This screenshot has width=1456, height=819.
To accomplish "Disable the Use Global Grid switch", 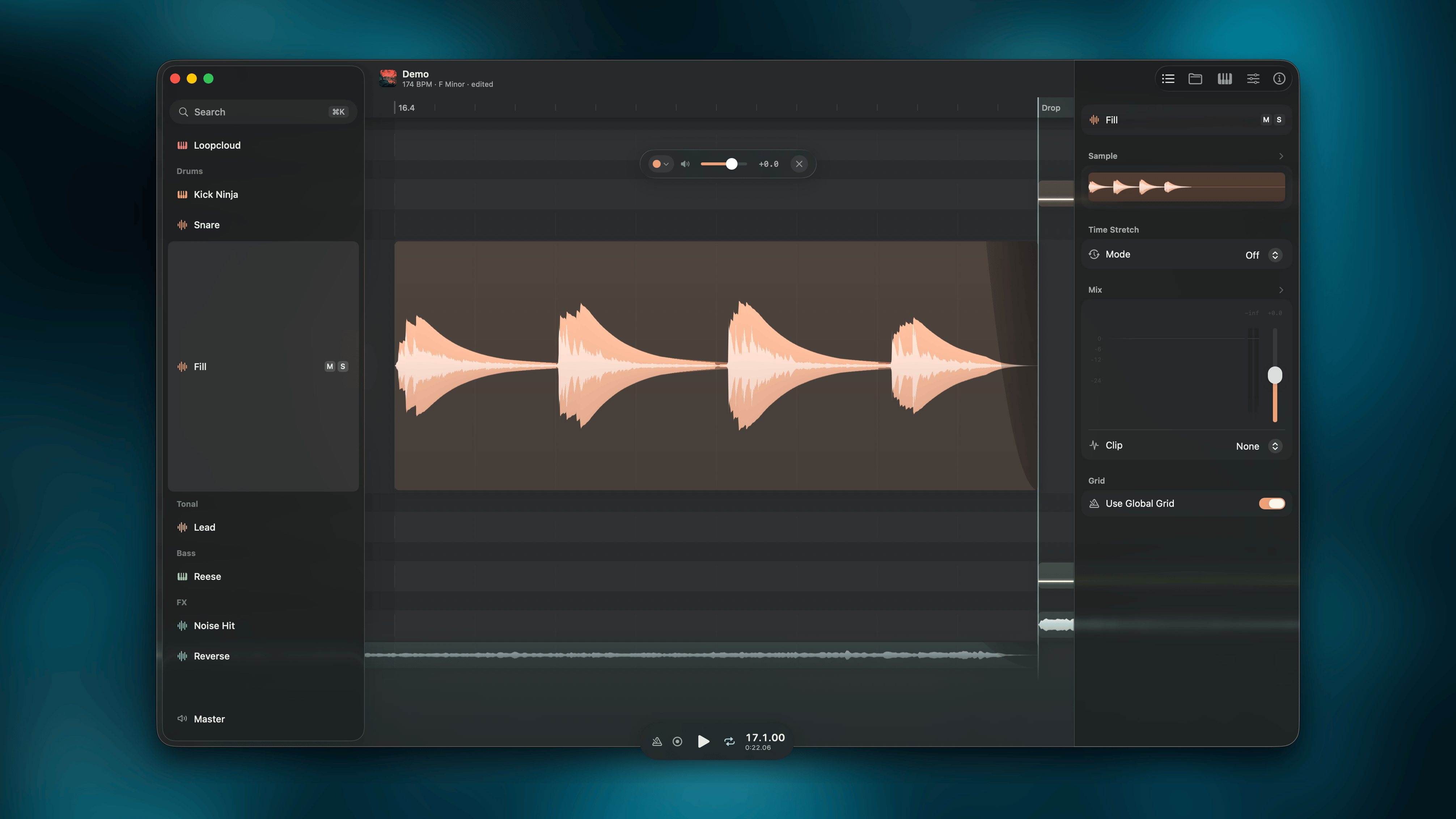I will [1272, 504].
